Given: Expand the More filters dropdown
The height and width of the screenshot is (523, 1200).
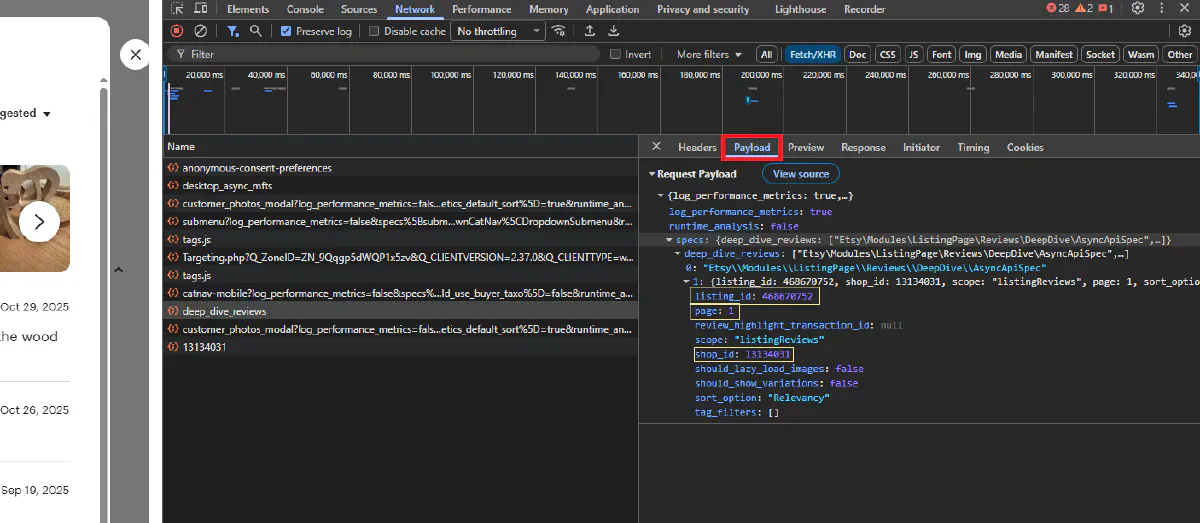Looking at the screenshot, I should point(709,54).
